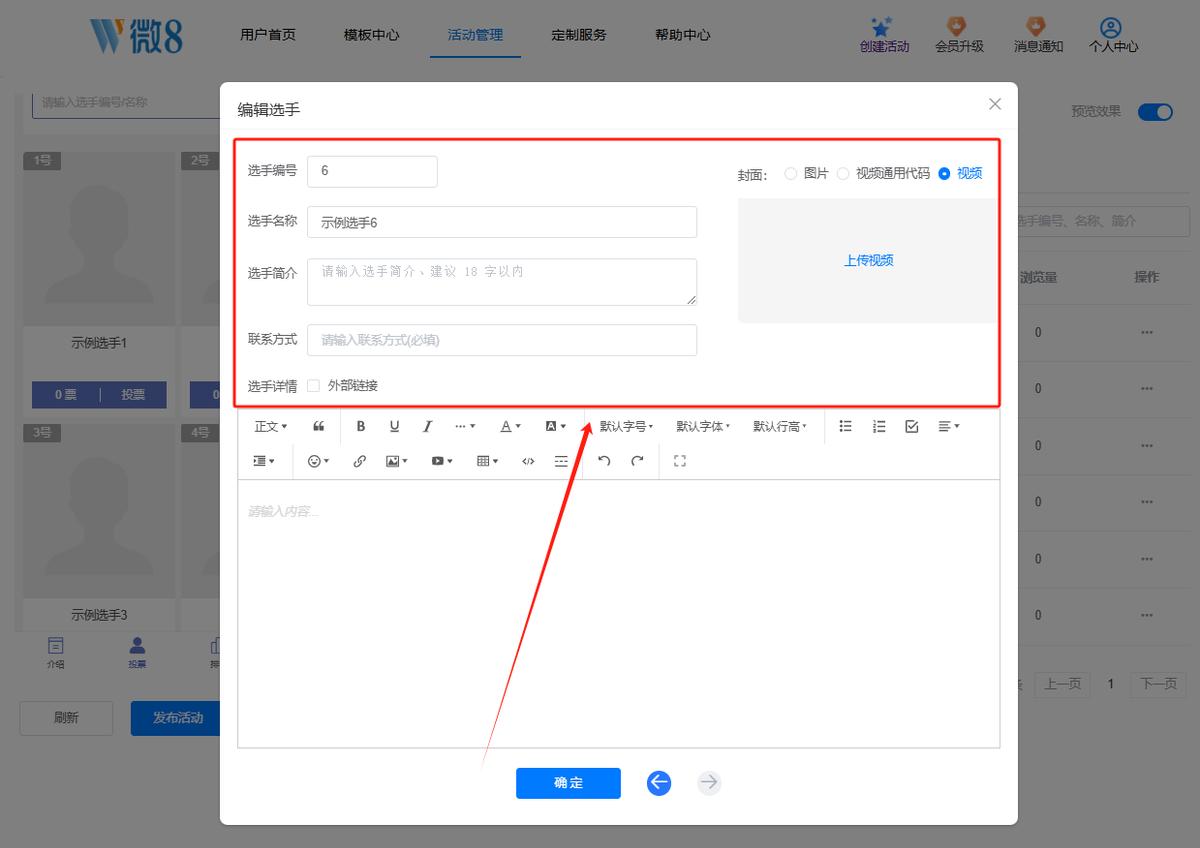The width and height of the screenshot is (1200, 848).
Task: Open the heading style 正文 dropdown
Action: pos(270,426)
